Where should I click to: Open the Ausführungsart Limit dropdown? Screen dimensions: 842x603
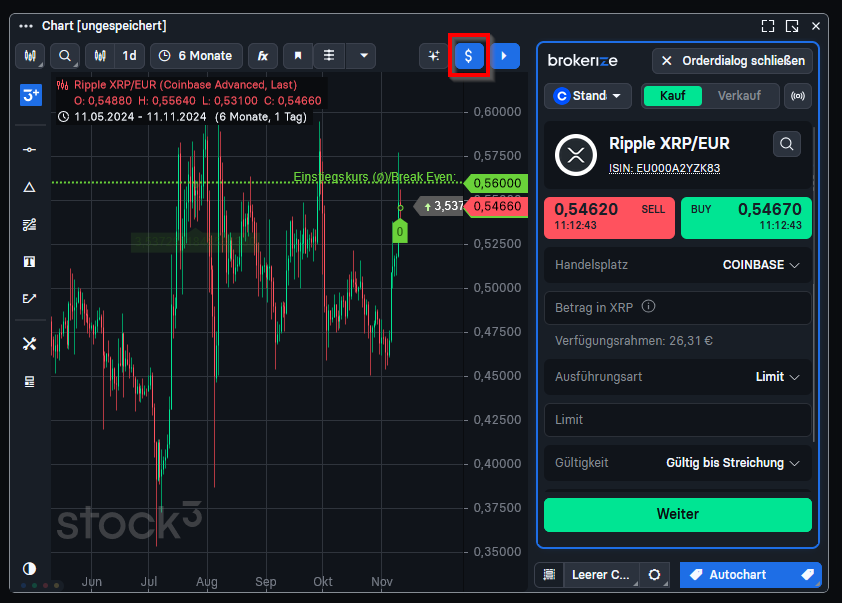point(678,377)
